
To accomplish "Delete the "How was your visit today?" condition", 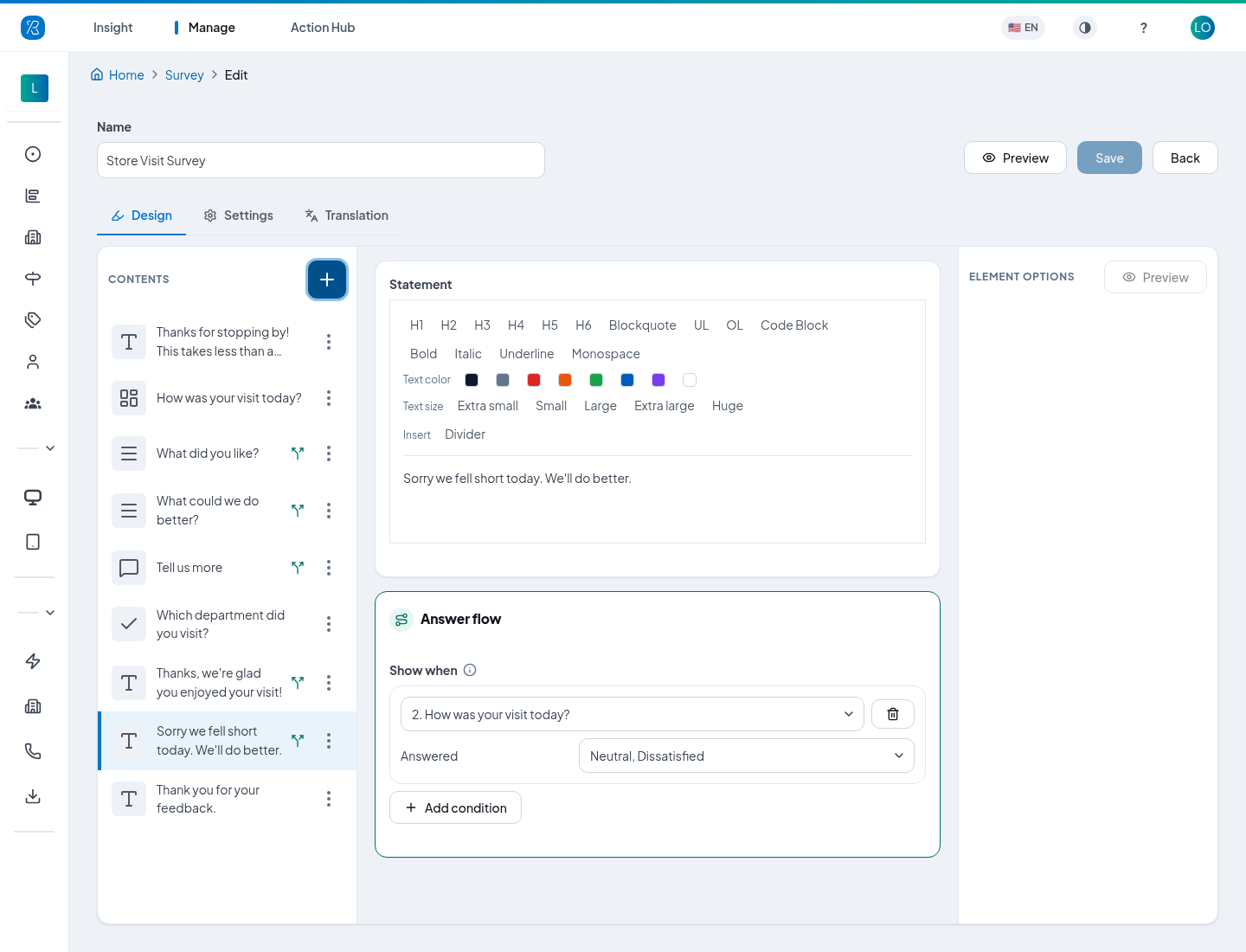I will tap(893, 714).
